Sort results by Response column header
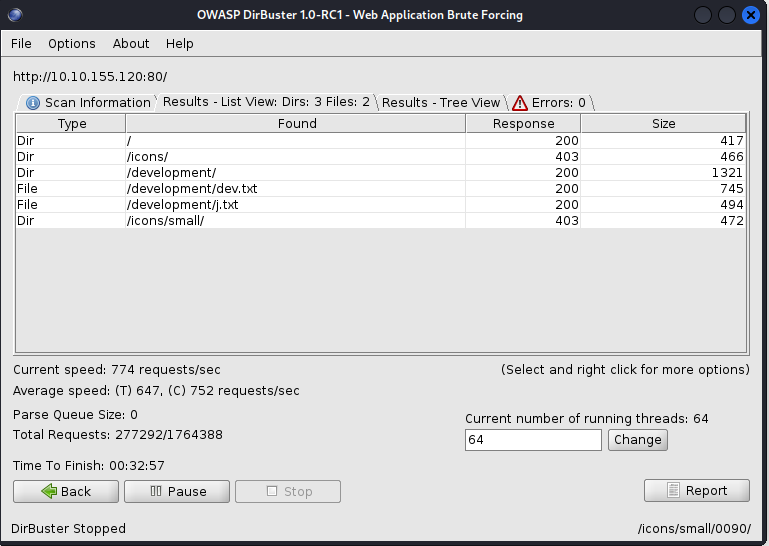The height and width of the screenshot is (546, 769). 523,124
